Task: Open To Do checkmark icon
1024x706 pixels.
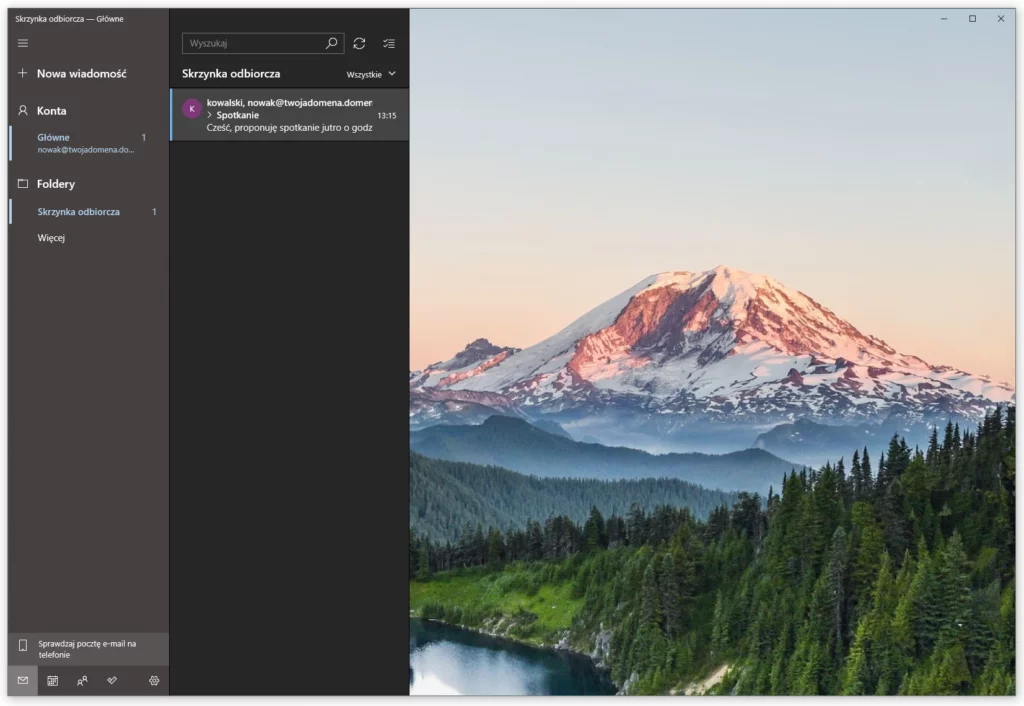Action: (112, 681)
